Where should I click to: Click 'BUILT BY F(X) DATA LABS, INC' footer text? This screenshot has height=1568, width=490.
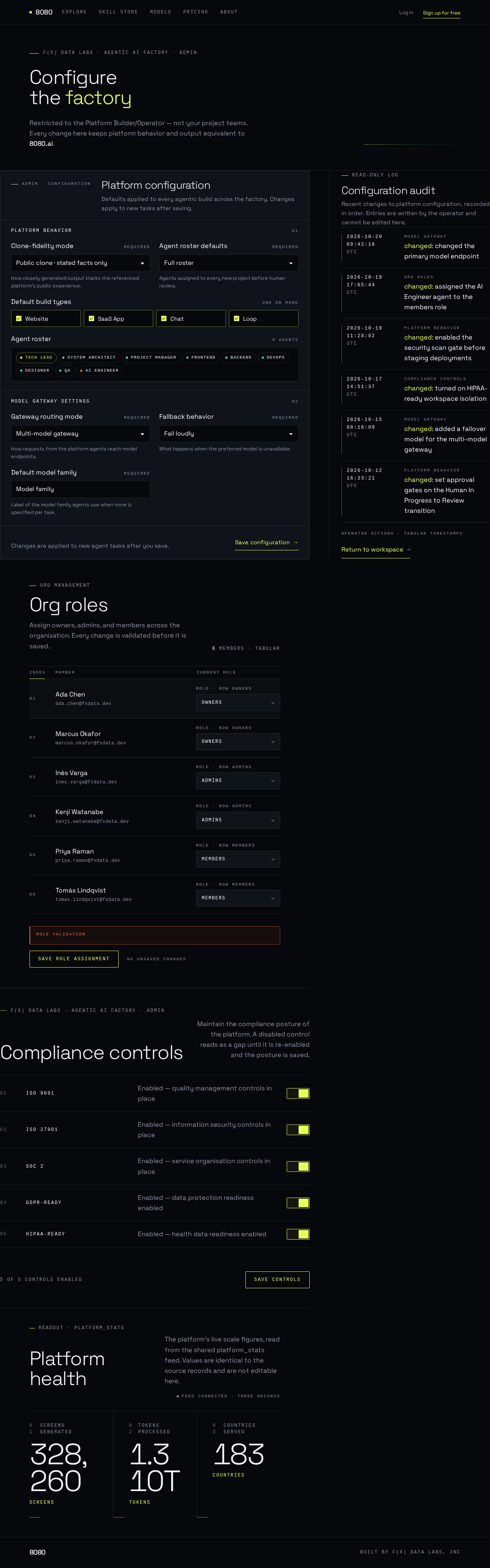[410, 1552]
